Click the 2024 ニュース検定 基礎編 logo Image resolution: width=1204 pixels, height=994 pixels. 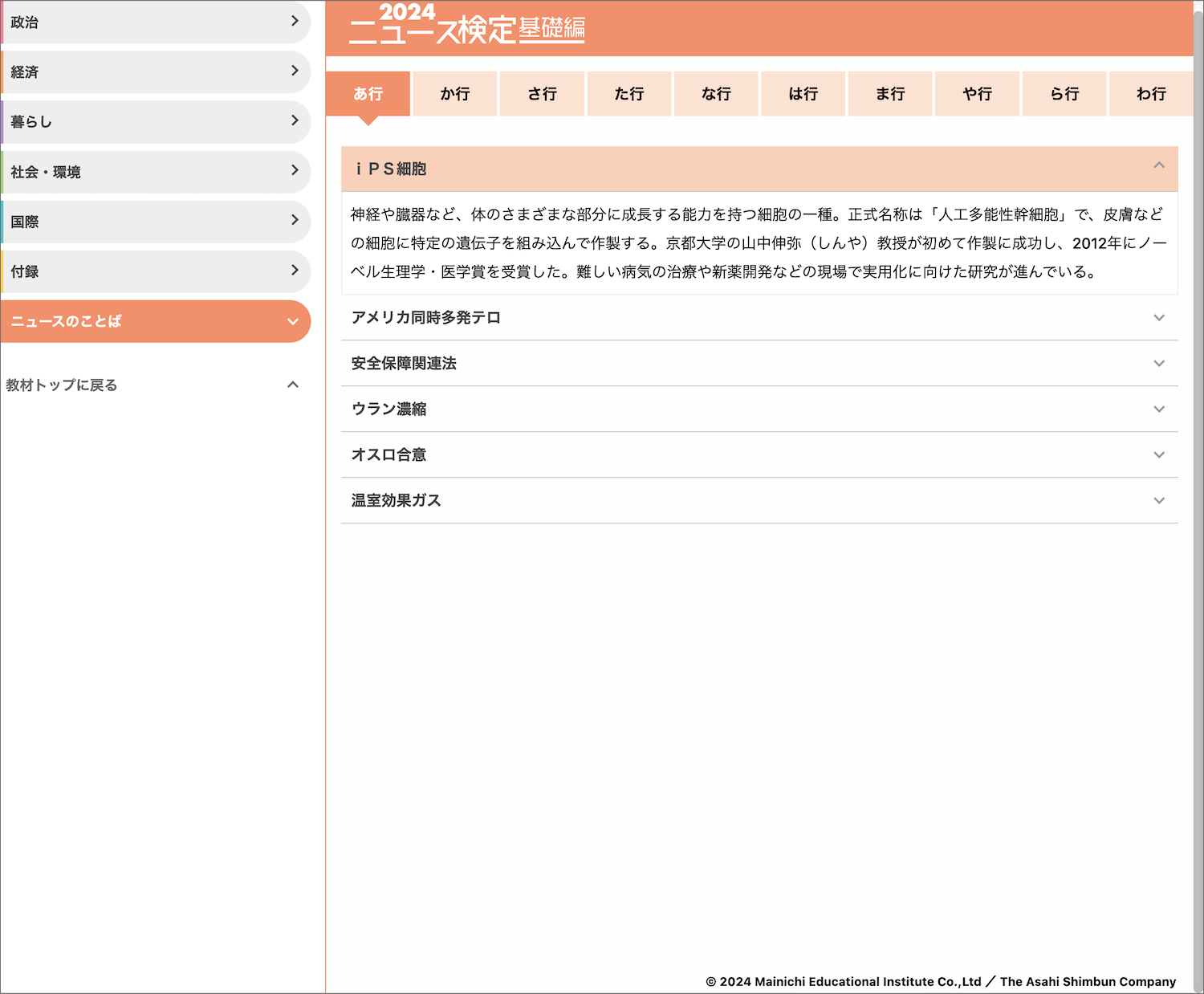[x=467, y=24]
